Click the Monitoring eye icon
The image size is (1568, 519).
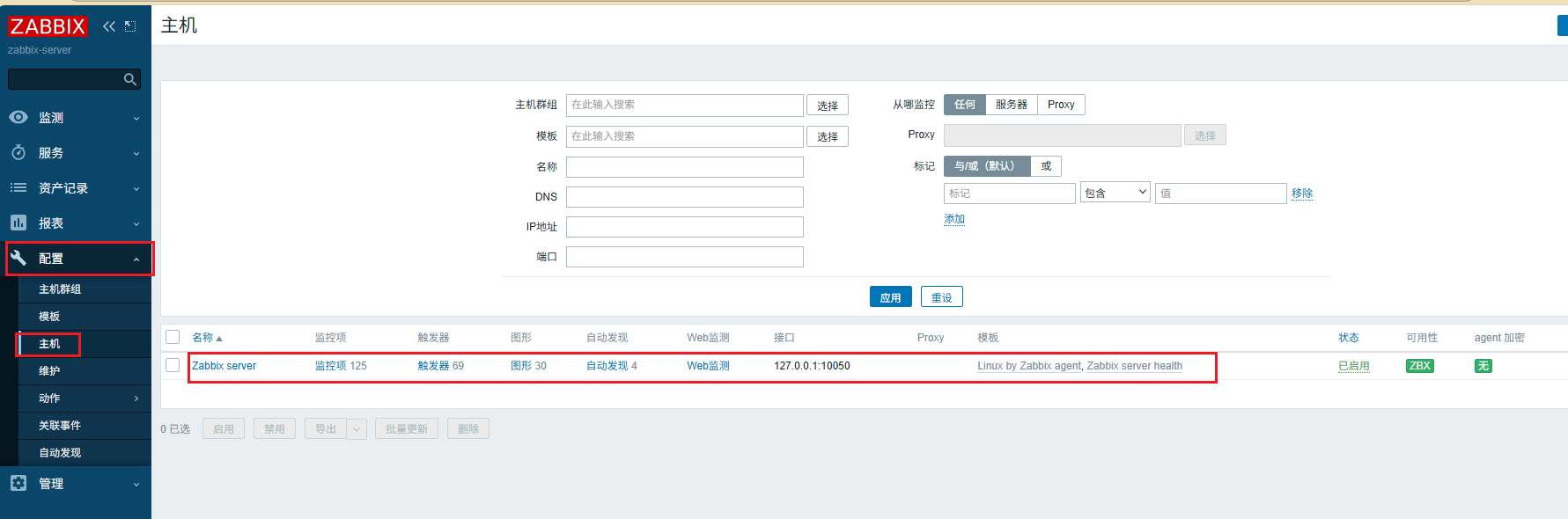[x=18, y=117]
